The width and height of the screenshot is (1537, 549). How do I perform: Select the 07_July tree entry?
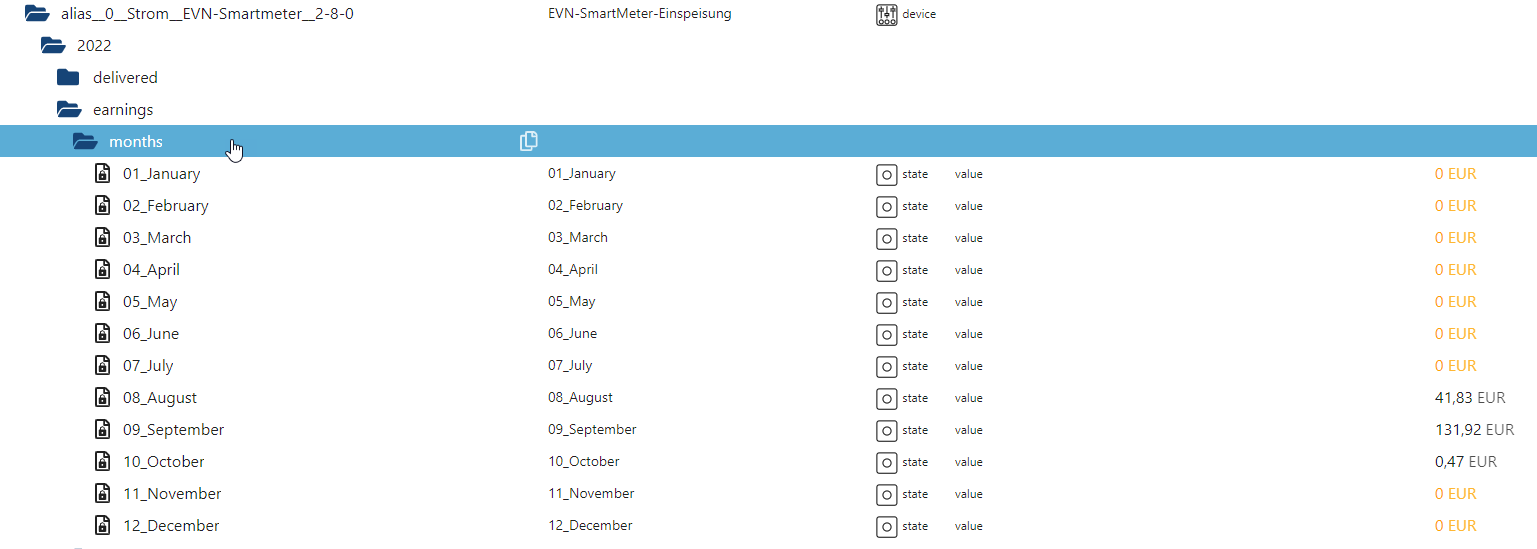[x=148, y=365]
